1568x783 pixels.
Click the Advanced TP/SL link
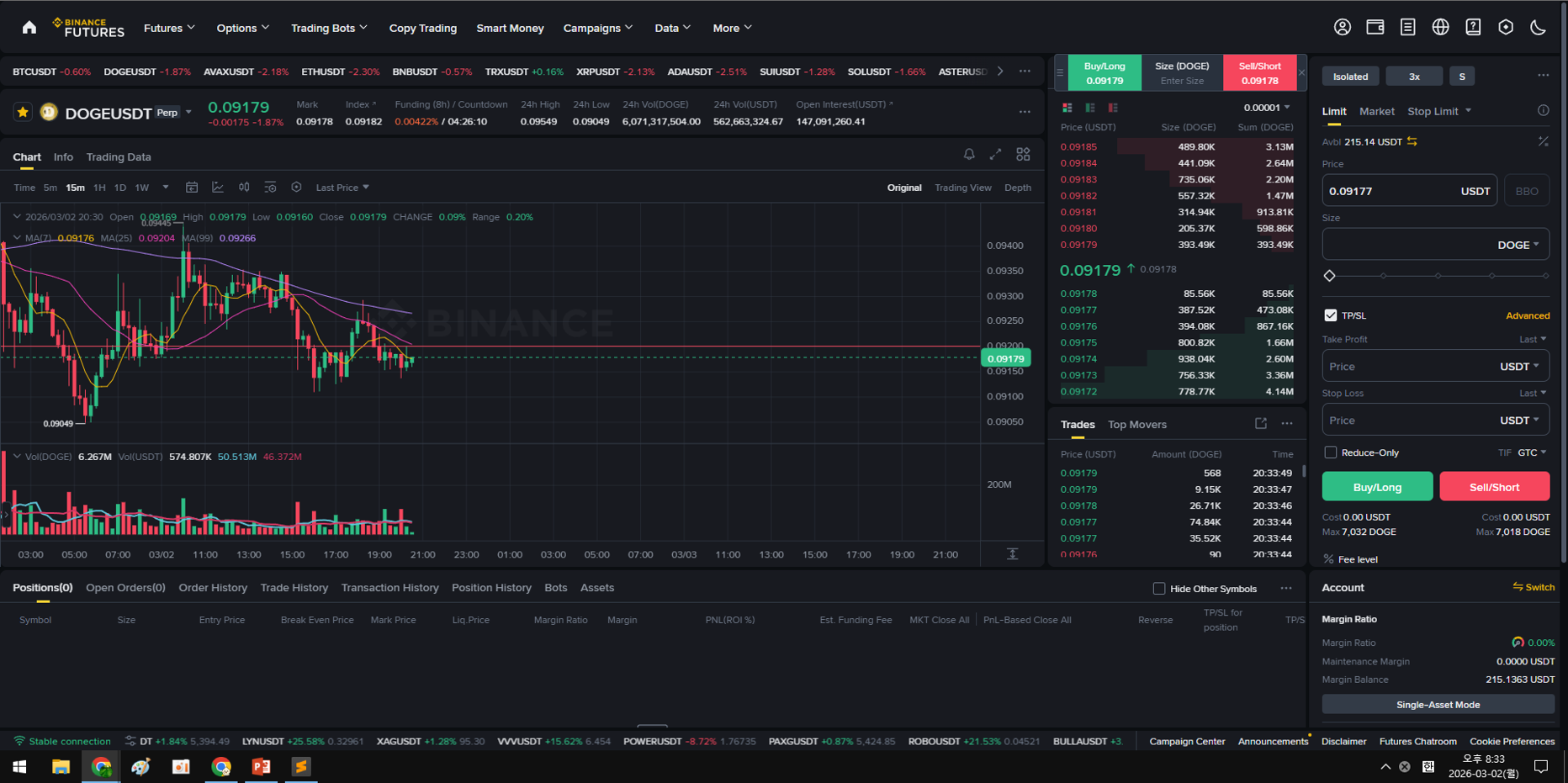coord(1528,316)
